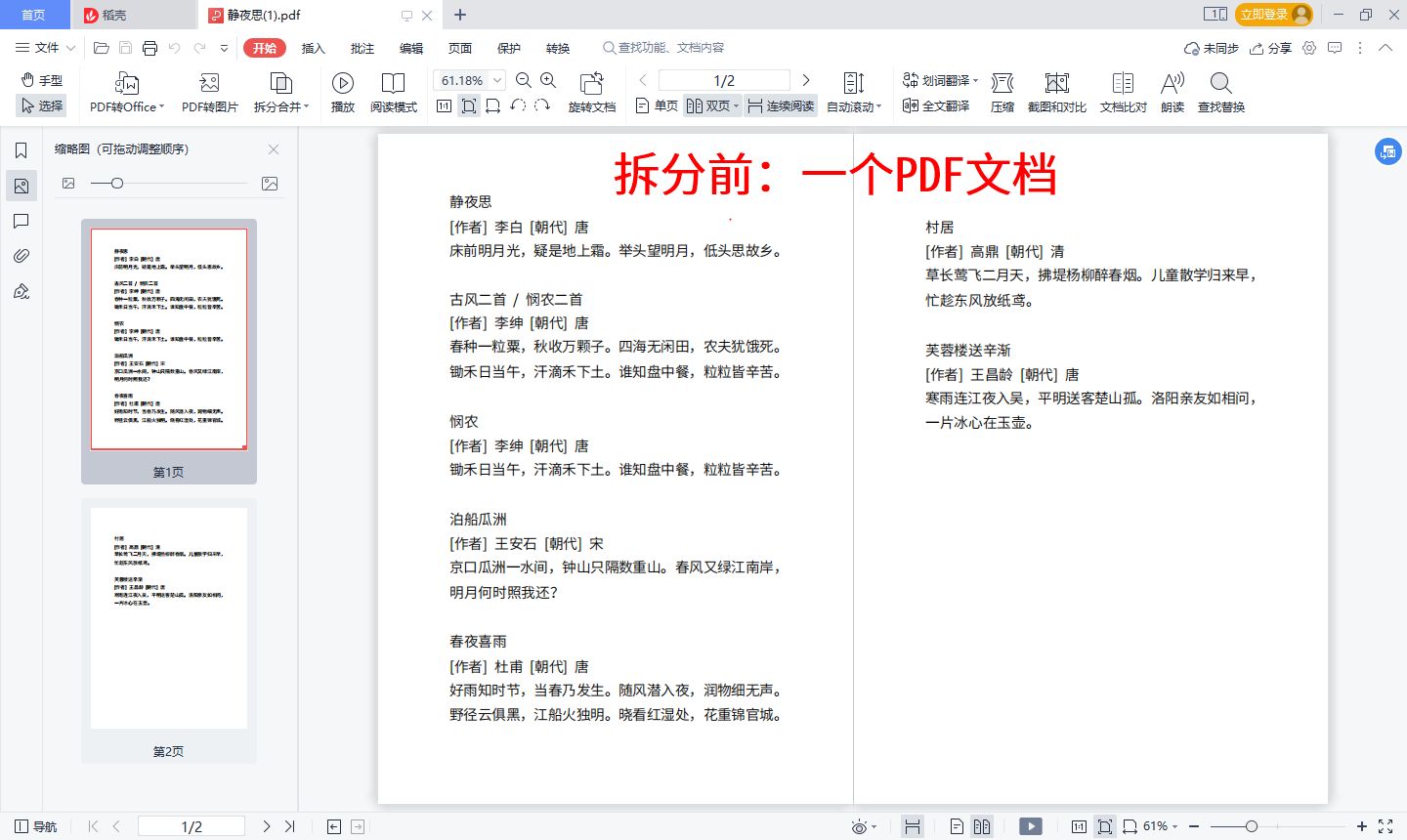Open the 拆分合并 split-merge menu
The width and height of the screenshot is (1407, 840).
281,94
